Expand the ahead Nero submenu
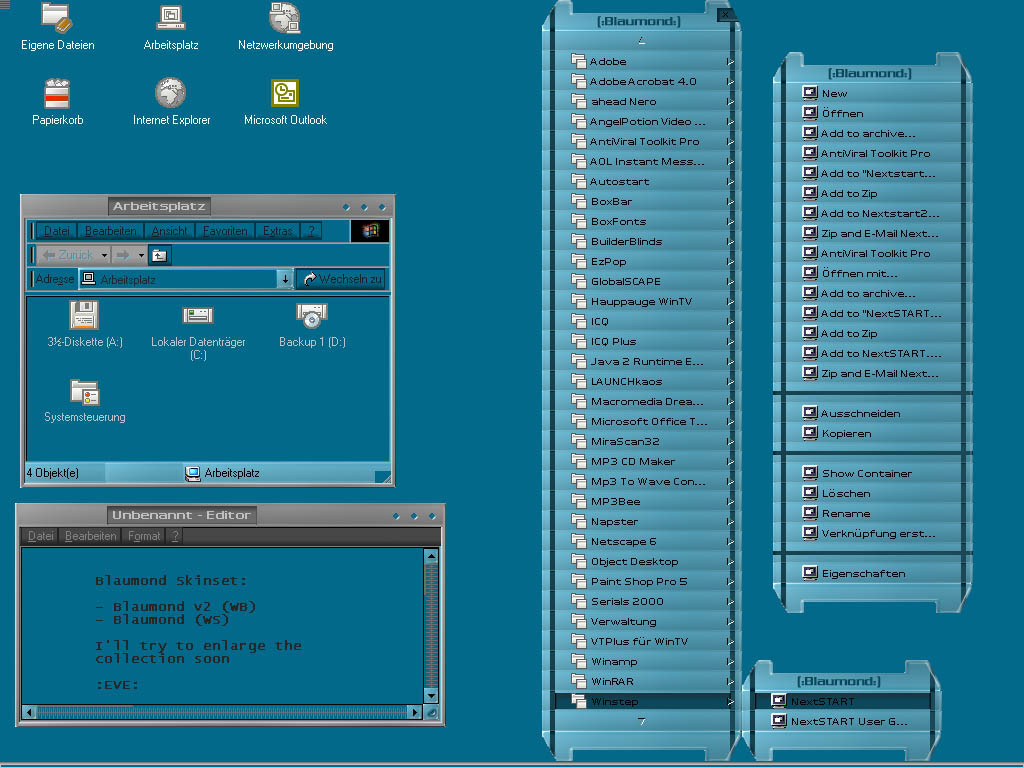Image resolution: width=1024 pixels, height=768 pixels. point(731,101)
